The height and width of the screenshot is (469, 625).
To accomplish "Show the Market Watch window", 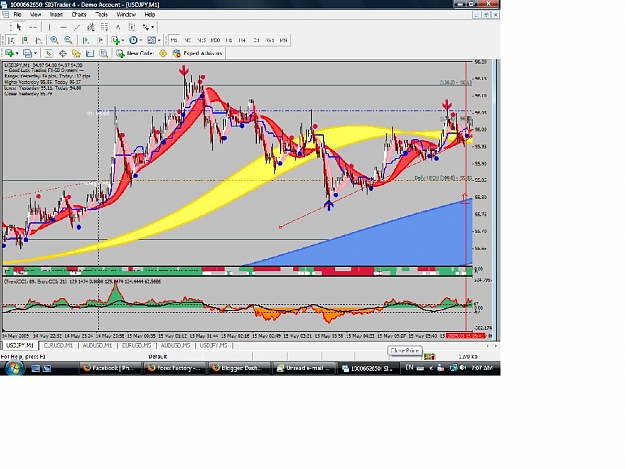I will click(49, 53).
